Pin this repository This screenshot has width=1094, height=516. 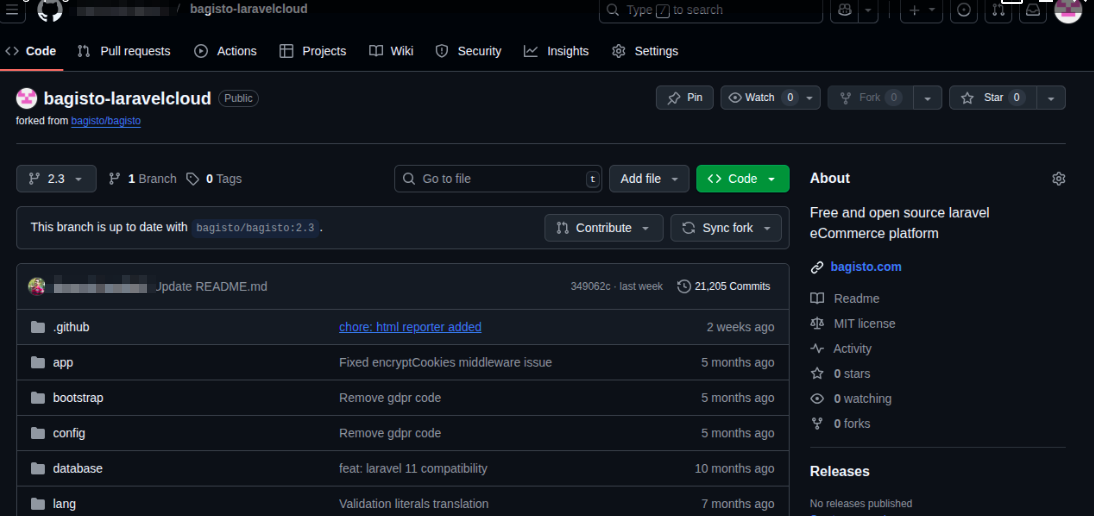[684, 98]
